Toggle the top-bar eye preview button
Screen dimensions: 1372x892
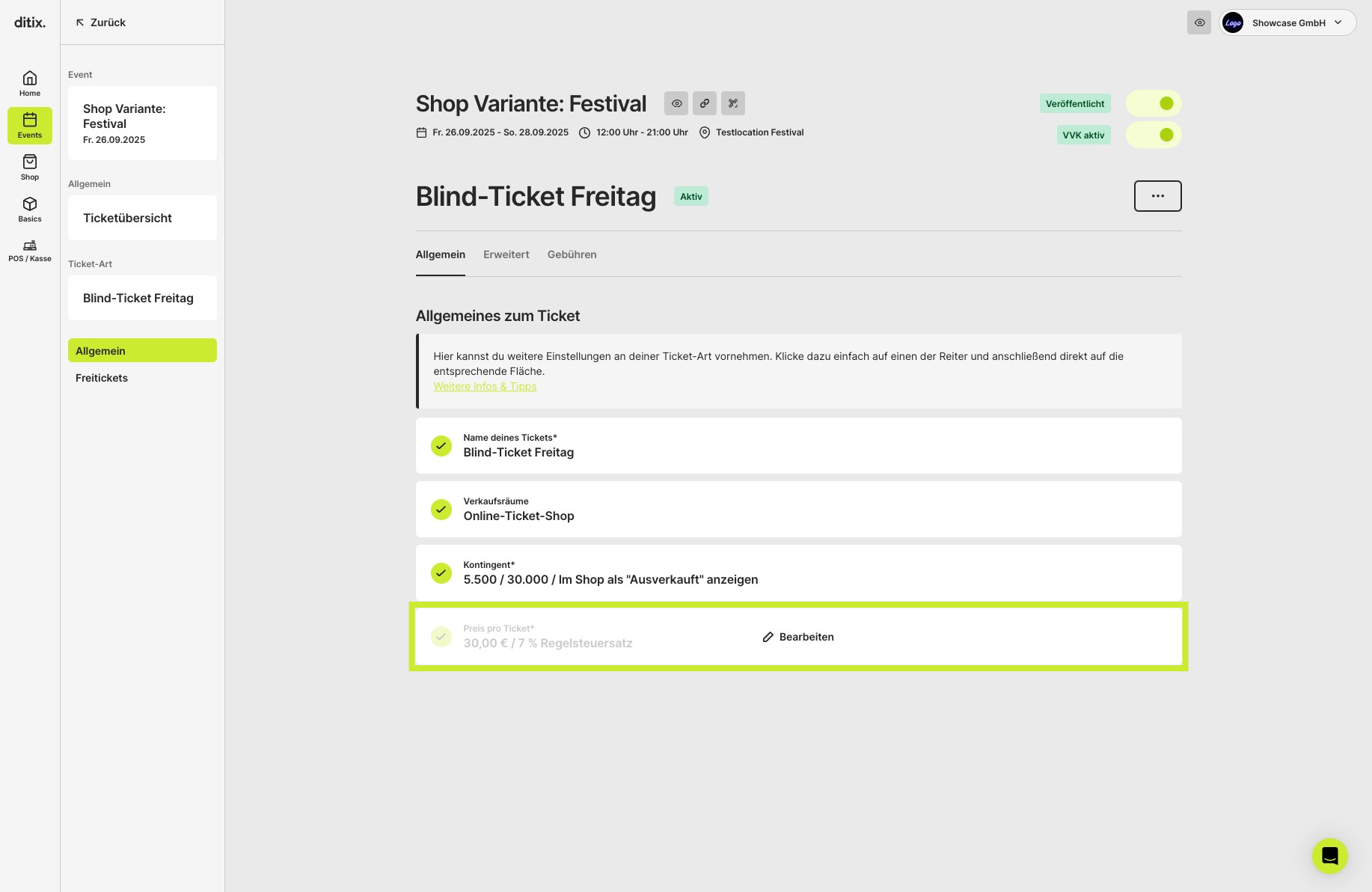[1199, 22]
